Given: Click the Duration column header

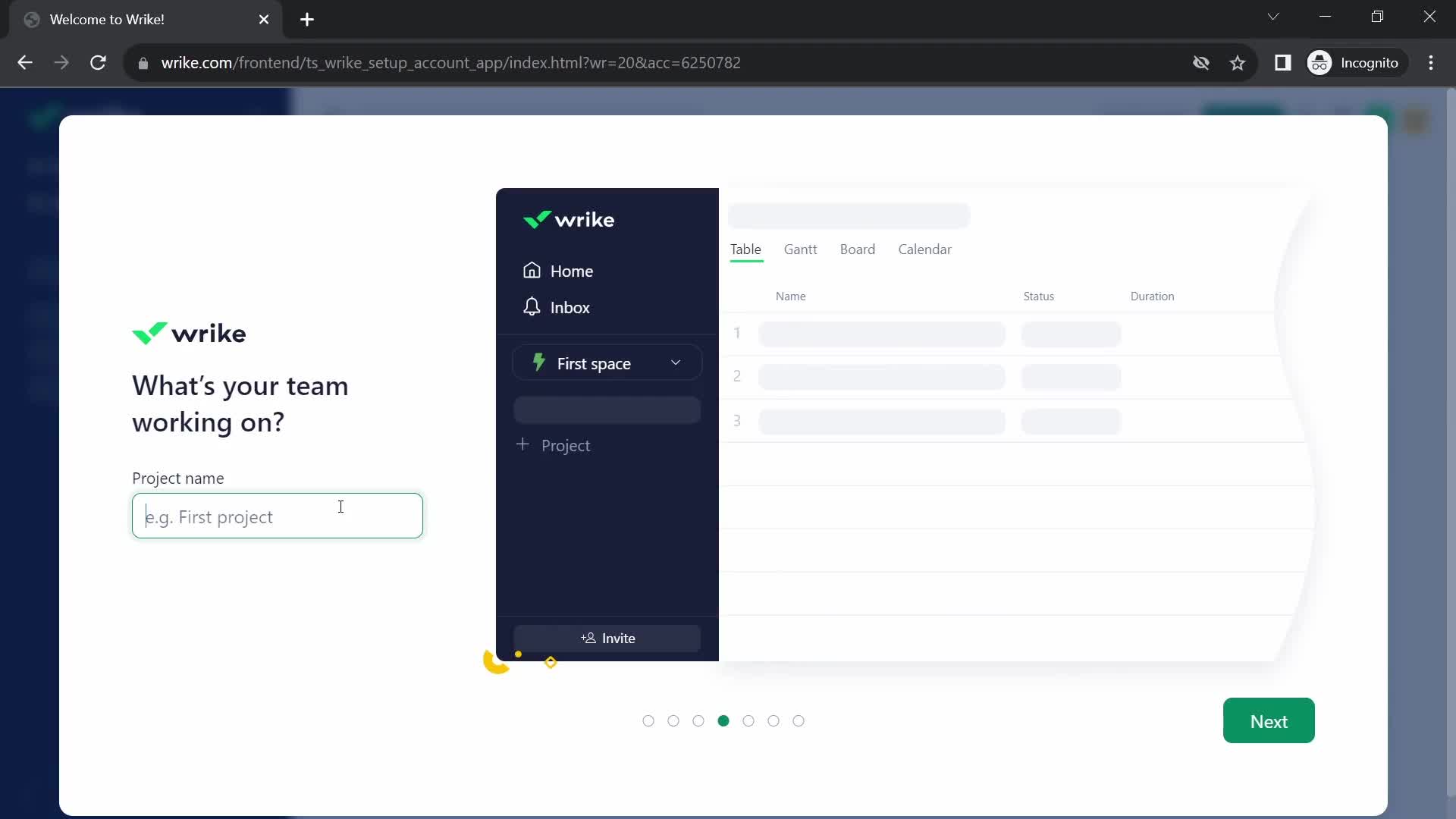Looking at the screenshot, I should pos(1153,297).
